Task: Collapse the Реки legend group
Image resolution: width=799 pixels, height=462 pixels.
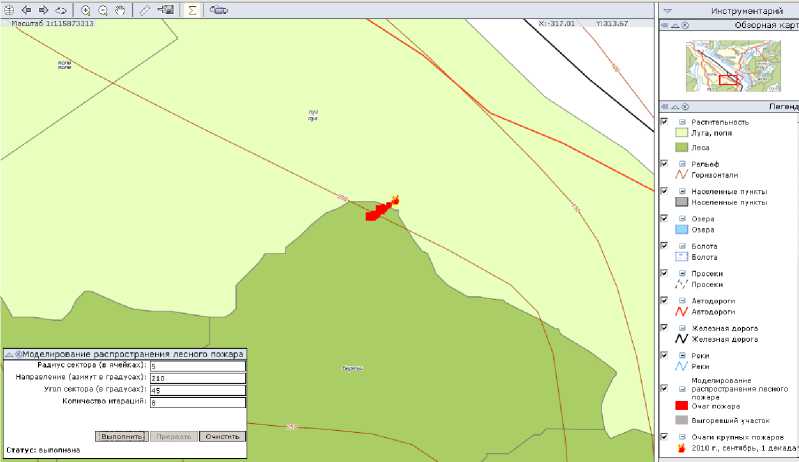Action: click(682, 356)
